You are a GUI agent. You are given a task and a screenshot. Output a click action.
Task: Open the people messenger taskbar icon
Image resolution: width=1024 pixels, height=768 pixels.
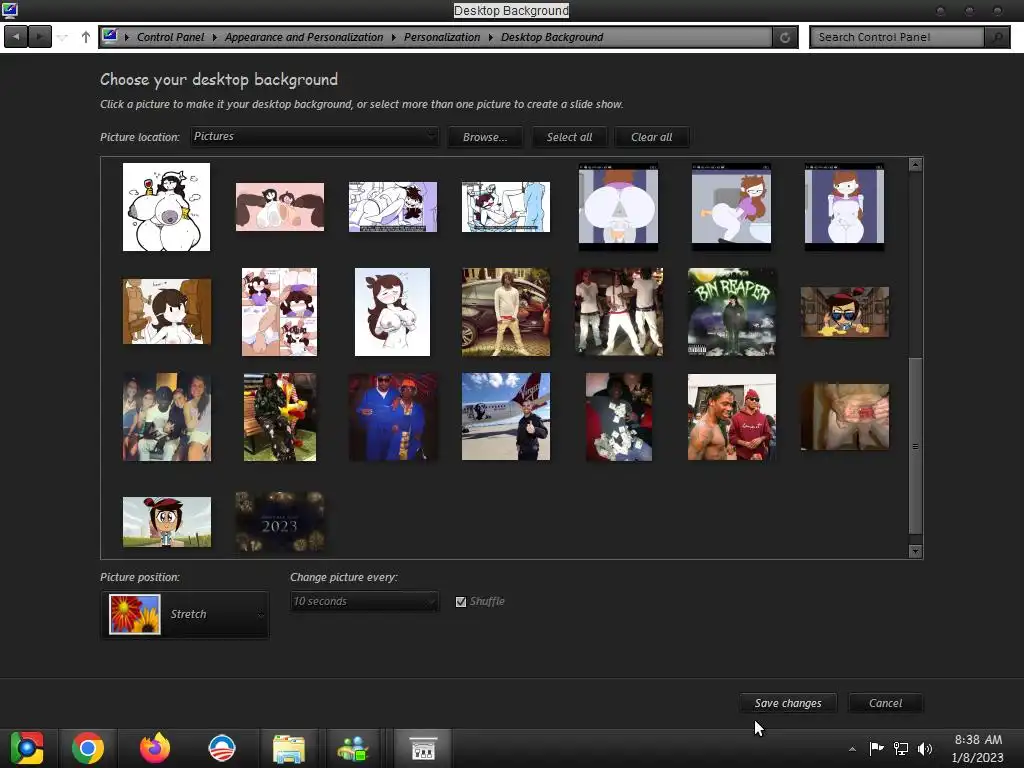353,748
